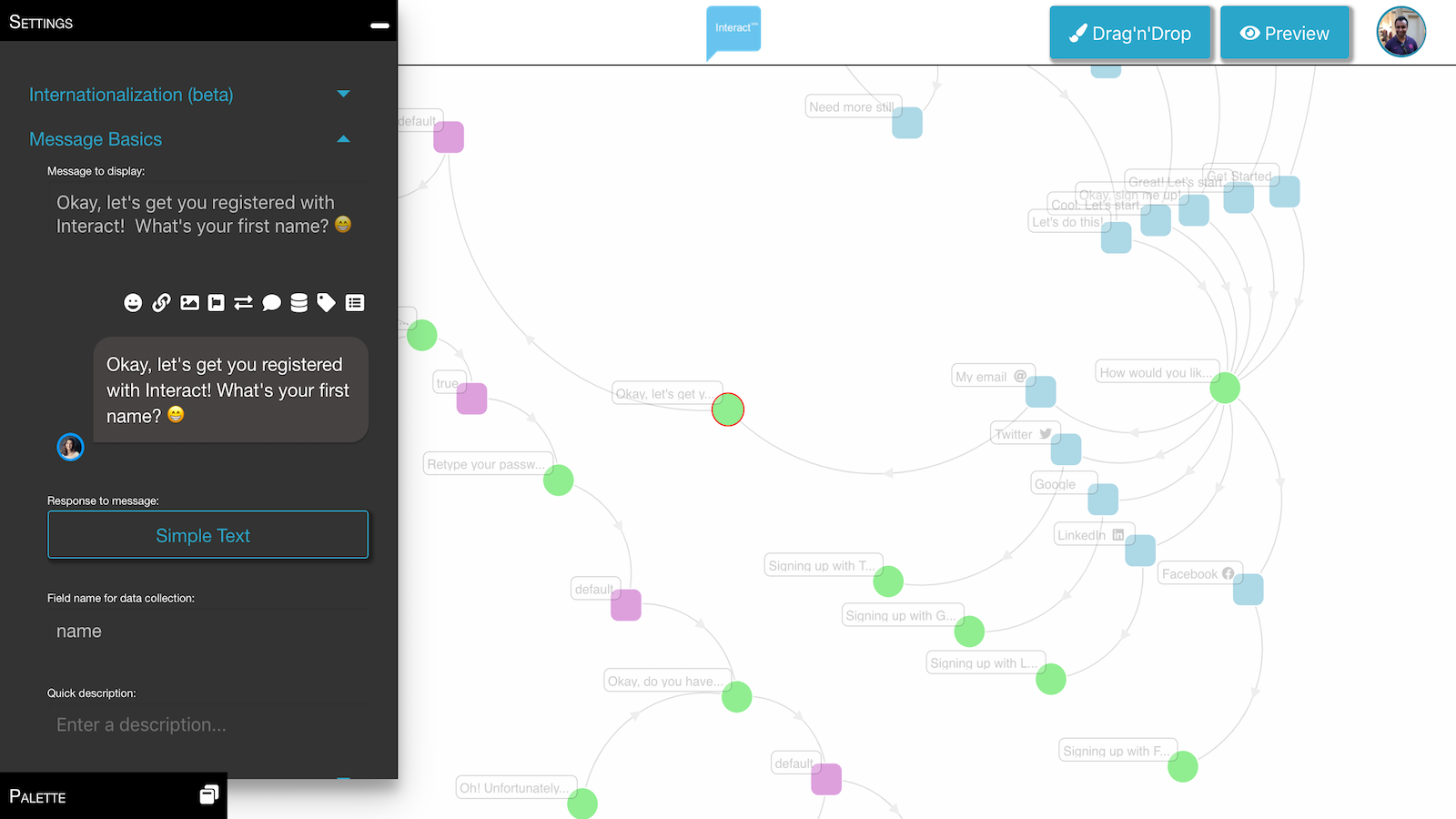Screen dimensions: 1456x819
Task: Click the list icon in message toolbar
Action: (x=355, y=303)
